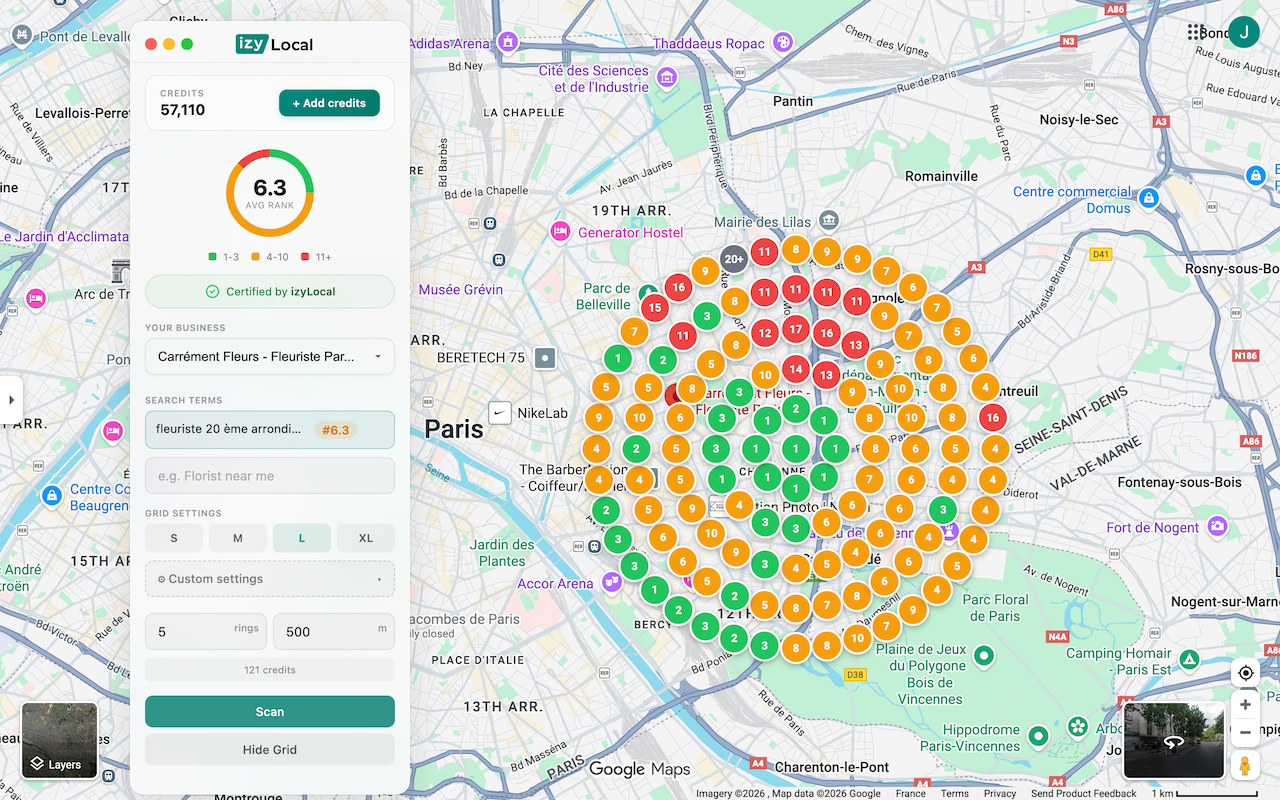Click the Camping Homair Paris Est pin

1189,660
